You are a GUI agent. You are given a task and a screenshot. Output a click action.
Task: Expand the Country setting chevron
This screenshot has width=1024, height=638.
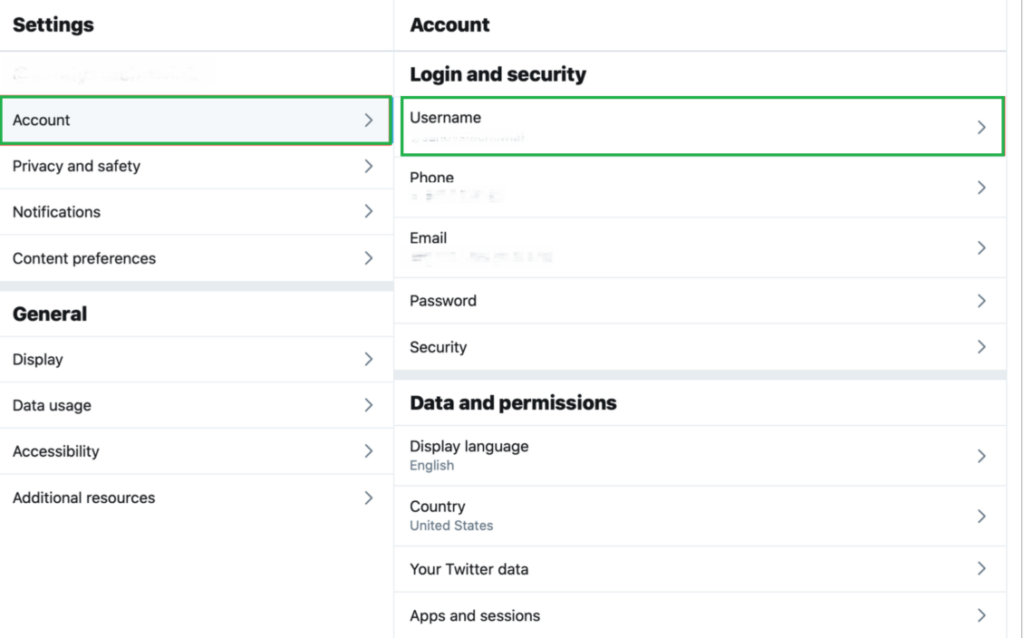point(981,516)
